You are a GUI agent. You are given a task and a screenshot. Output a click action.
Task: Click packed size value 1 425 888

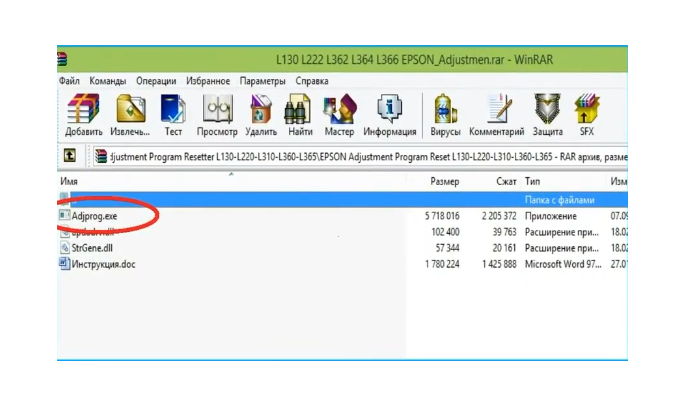click(x=499, y=264)
